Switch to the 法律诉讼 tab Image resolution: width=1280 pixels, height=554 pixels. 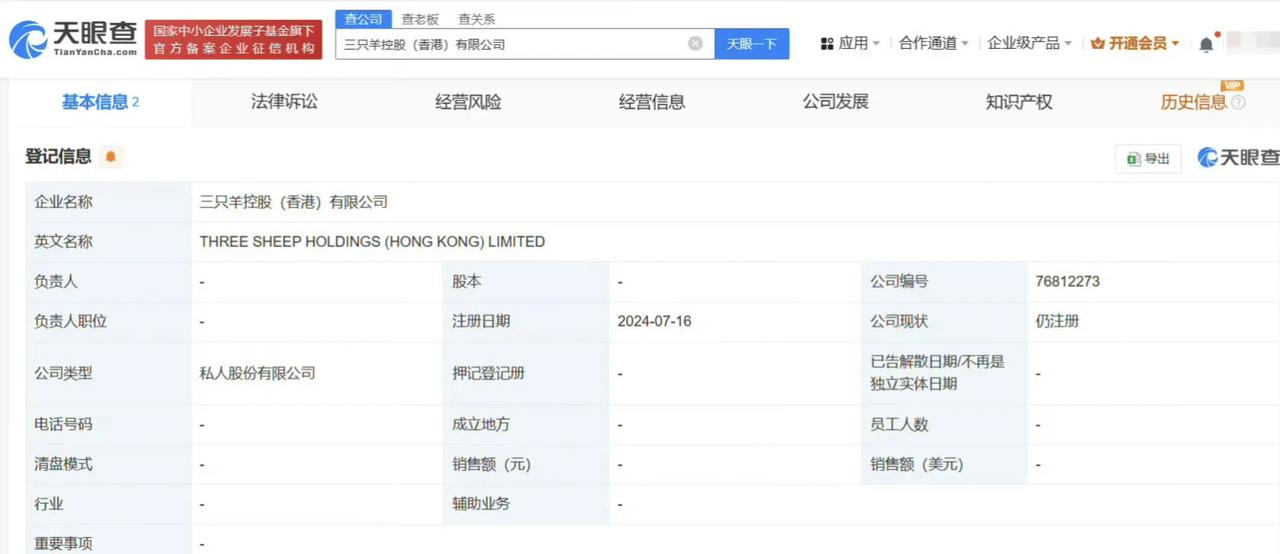[284, 102]
